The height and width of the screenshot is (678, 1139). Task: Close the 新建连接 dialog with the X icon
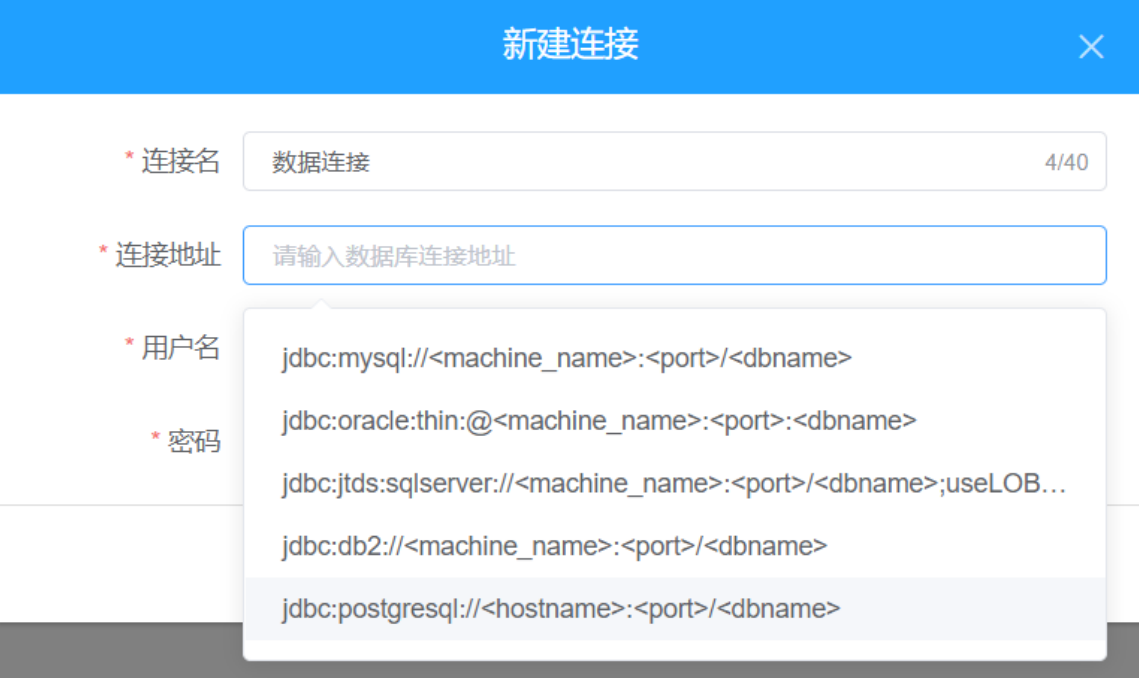1091,46
